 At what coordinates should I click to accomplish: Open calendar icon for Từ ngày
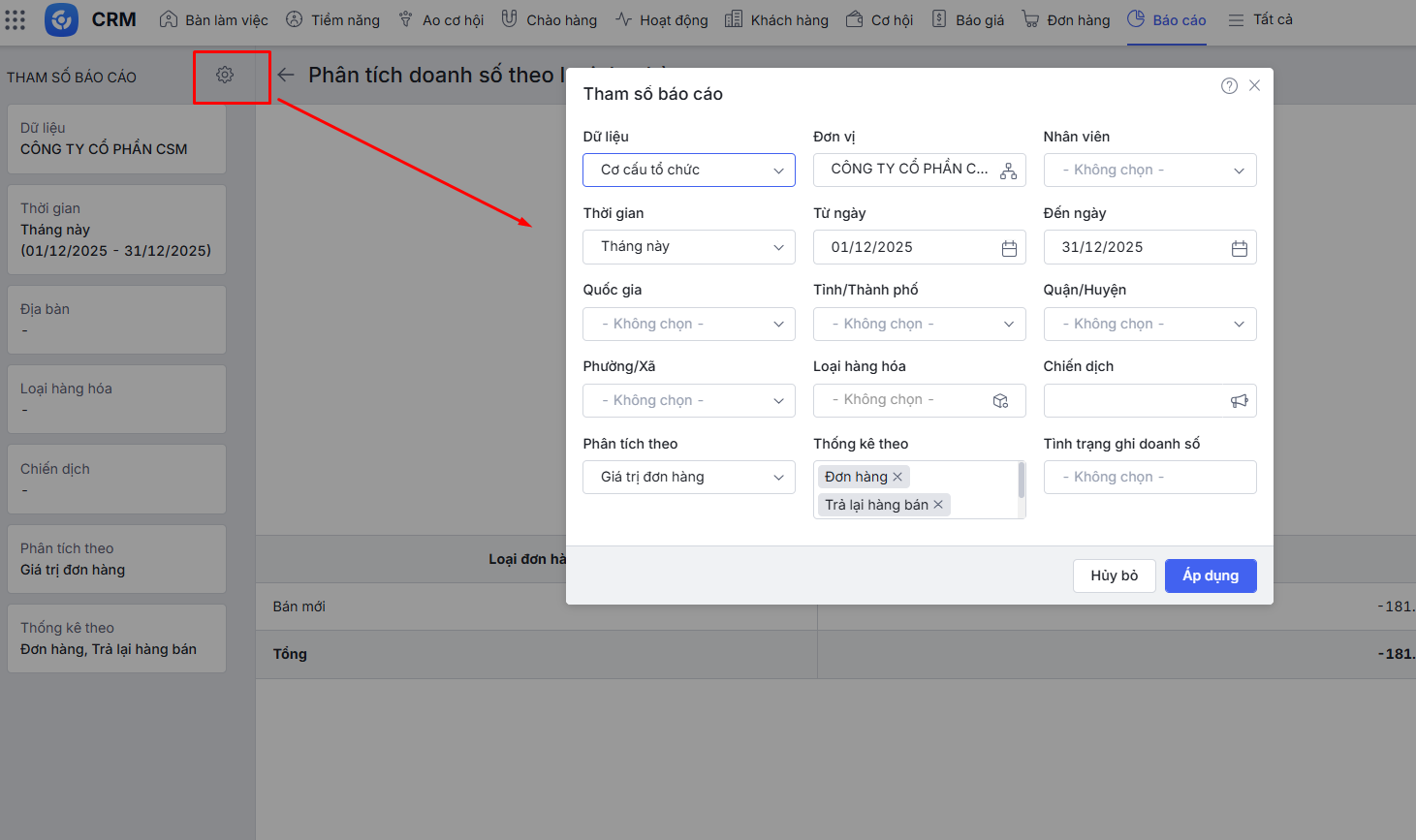coord(1009,248)
